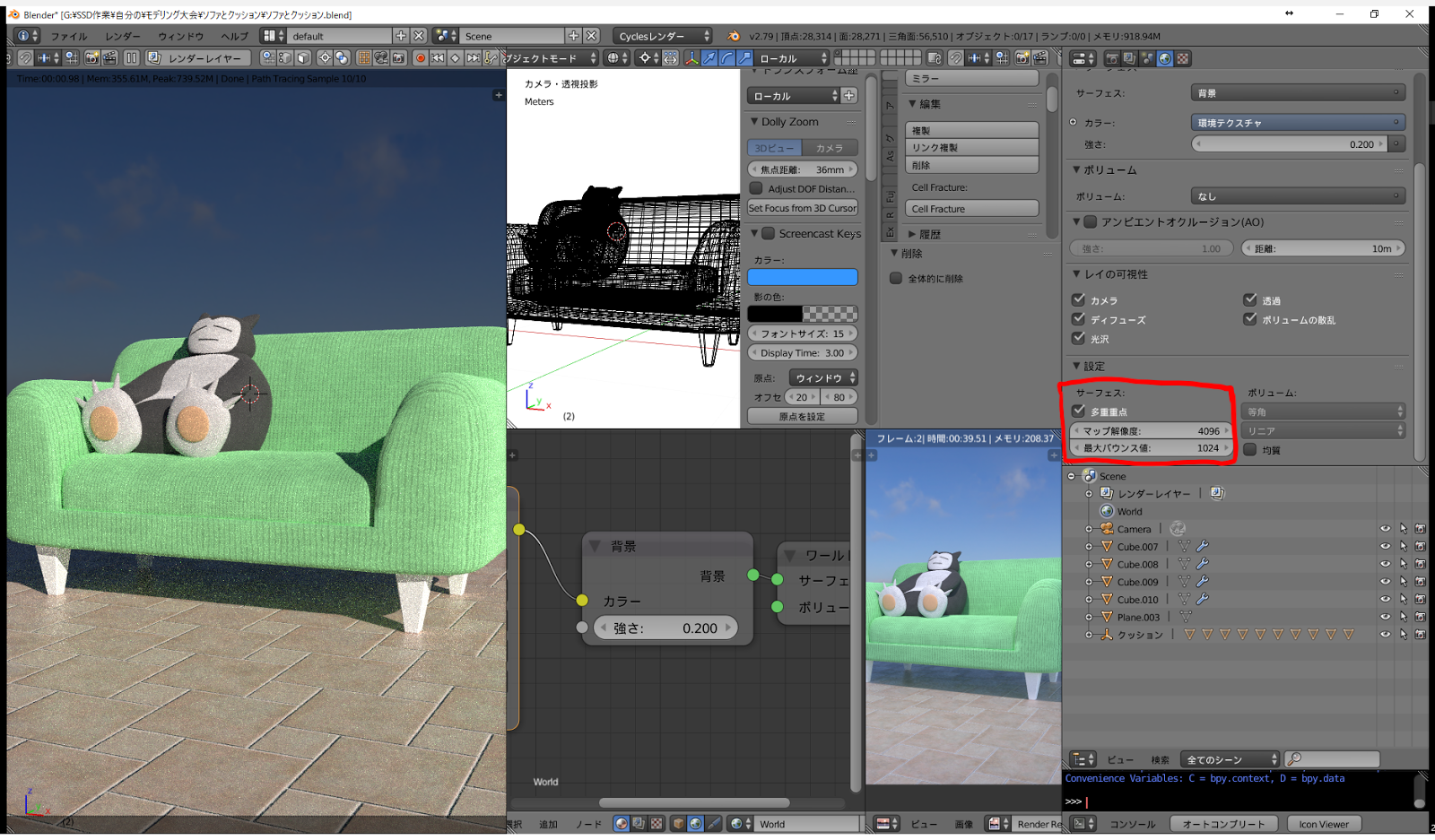Toggle the カメラ ray visibility checkbox
The height and width of the screenshot is (840, 1435).
1079,299
